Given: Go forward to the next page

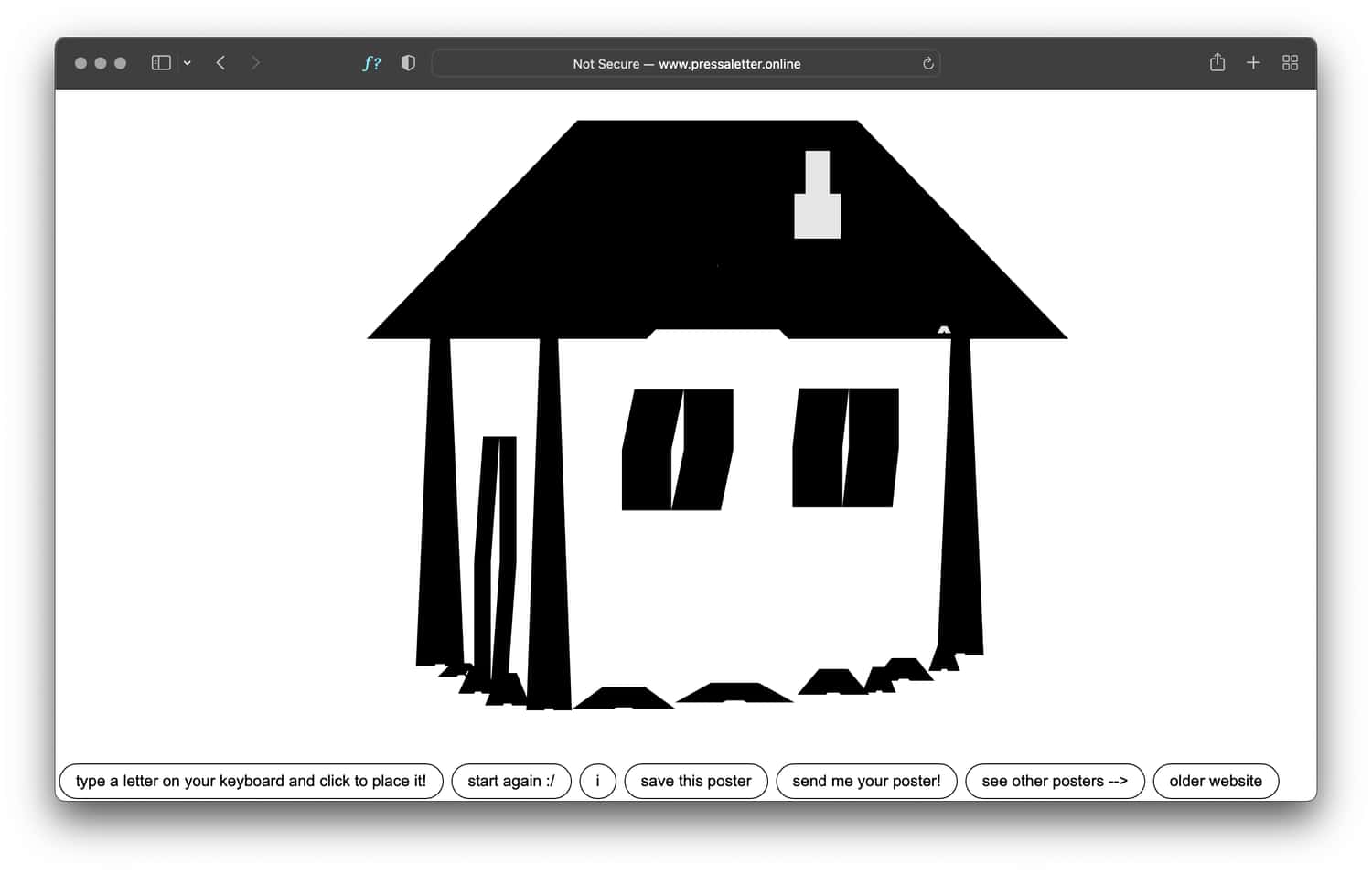Looking at the screenshot, I should (x=255, y=63).
